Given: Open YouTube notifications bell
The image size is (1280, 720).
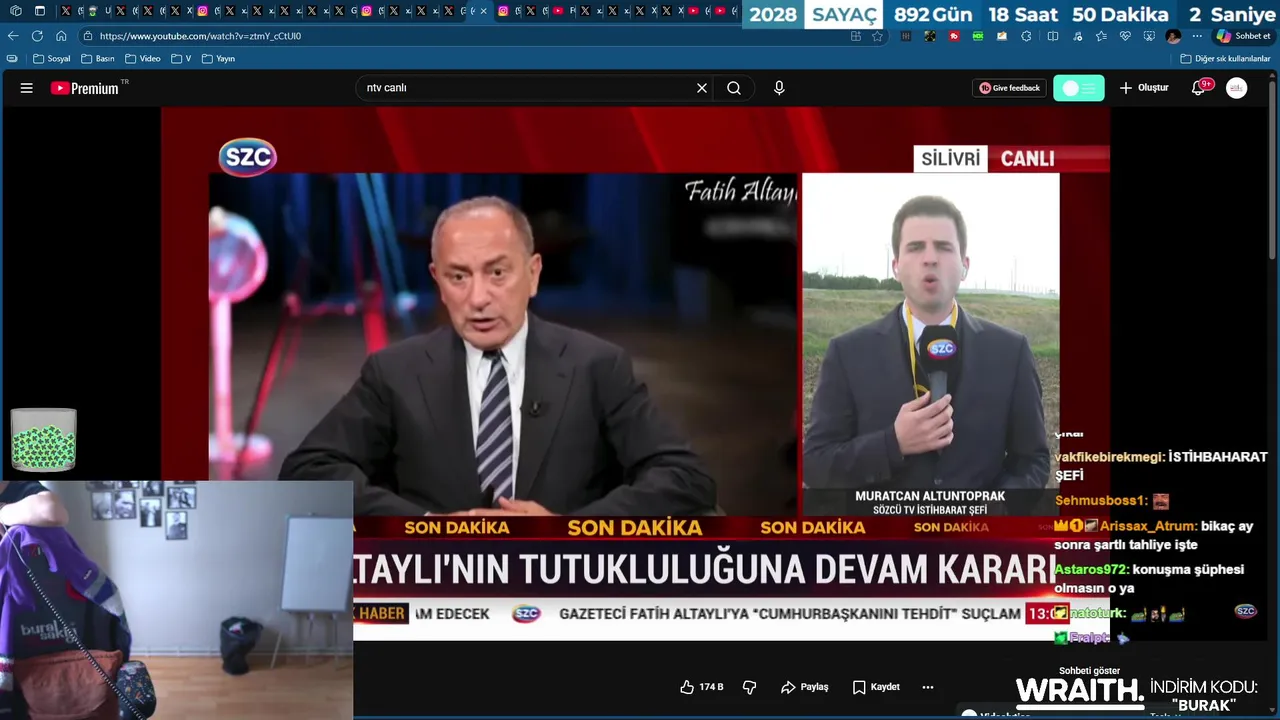Looking at the screenshot, I should tap(1198, 88).
